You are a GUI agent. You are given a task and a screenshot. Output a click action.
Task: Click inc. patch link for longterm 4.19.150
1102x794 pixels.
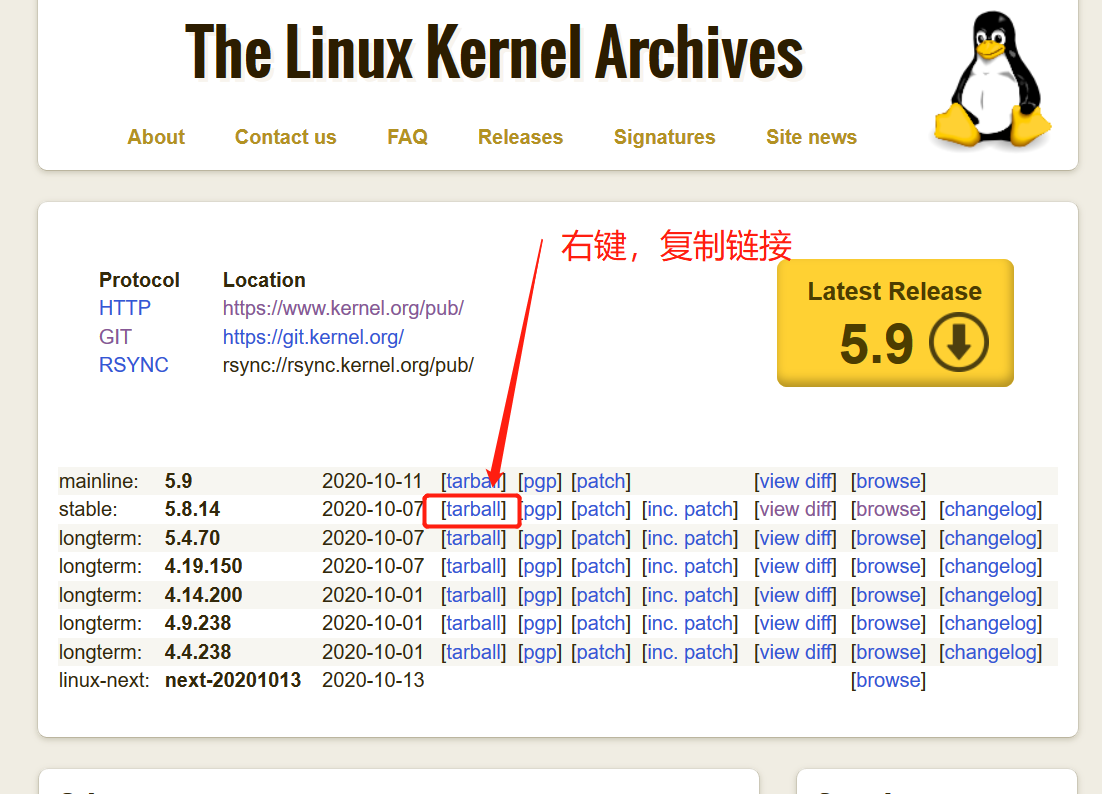coord(690,566)
